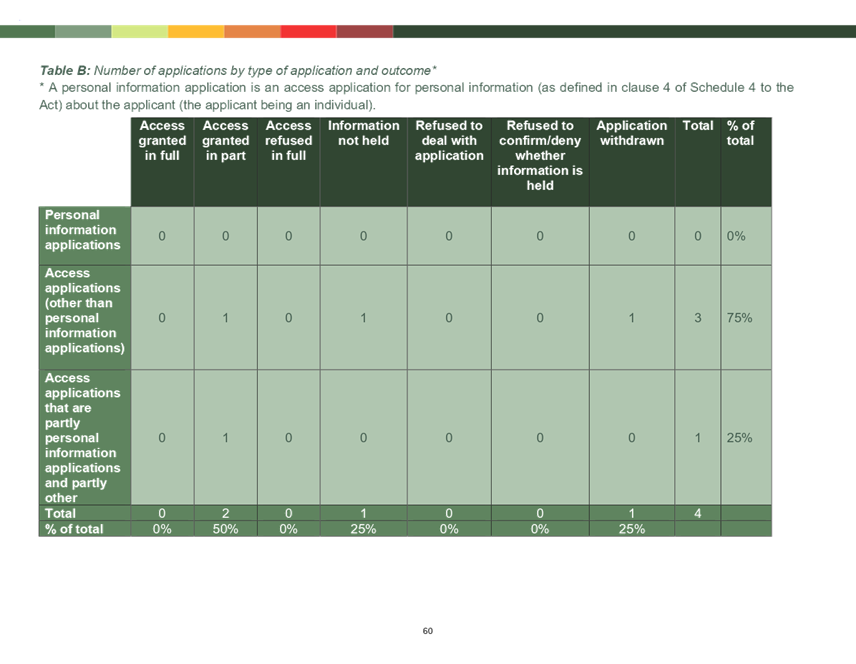This screenshot has height=664, width=856.
Task: Click the footnote starting "* A personal information application"
Action: [x=416, y=96]
